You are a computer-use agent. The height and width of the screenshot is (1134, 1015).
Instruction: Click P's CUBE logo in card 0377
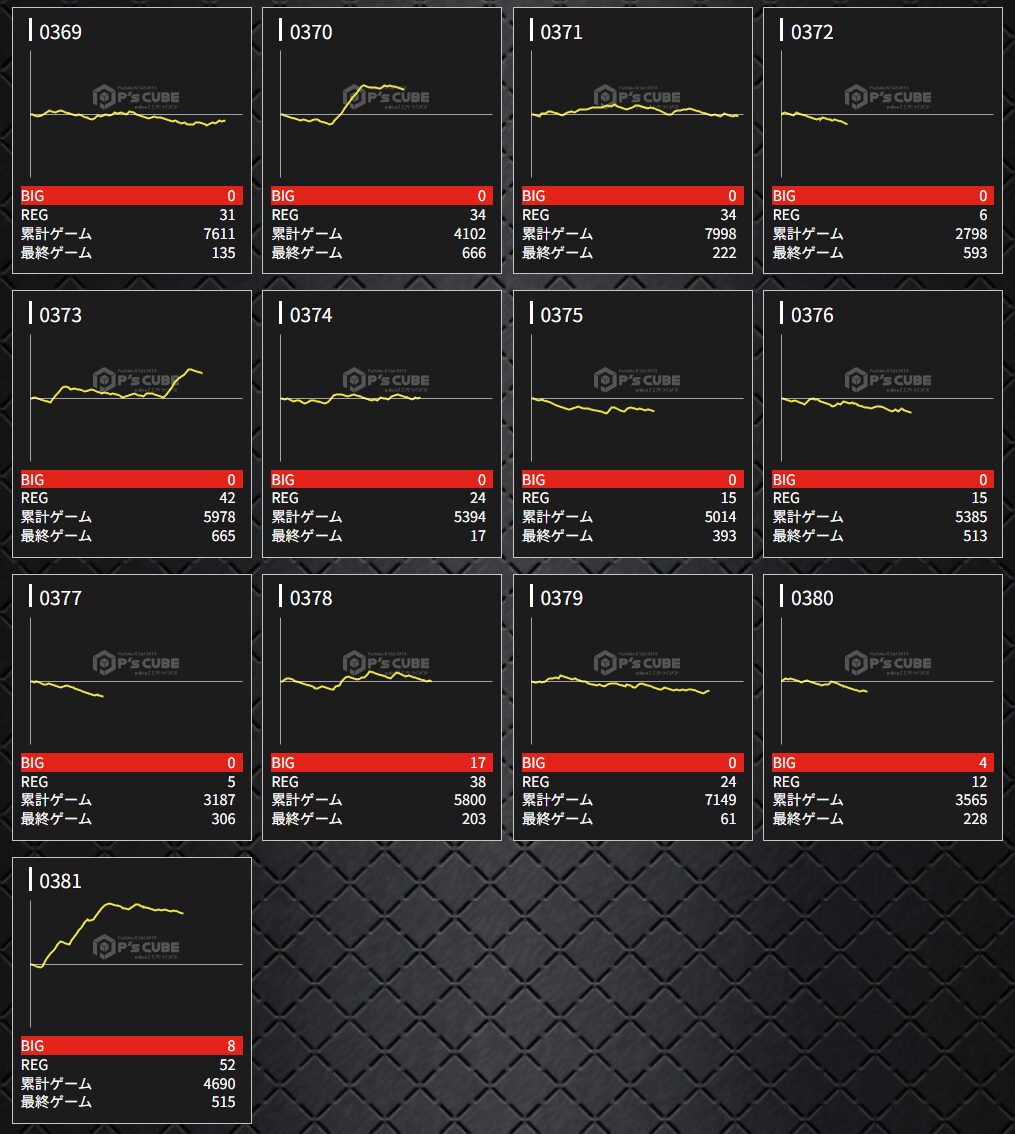point(136,662)
